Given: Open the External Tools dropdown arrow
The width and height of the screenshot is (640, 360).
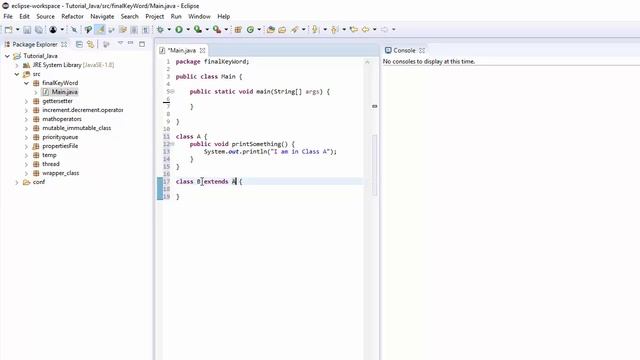Looking at the screenshot, I should pyautogui.click(x=226, y=29).
